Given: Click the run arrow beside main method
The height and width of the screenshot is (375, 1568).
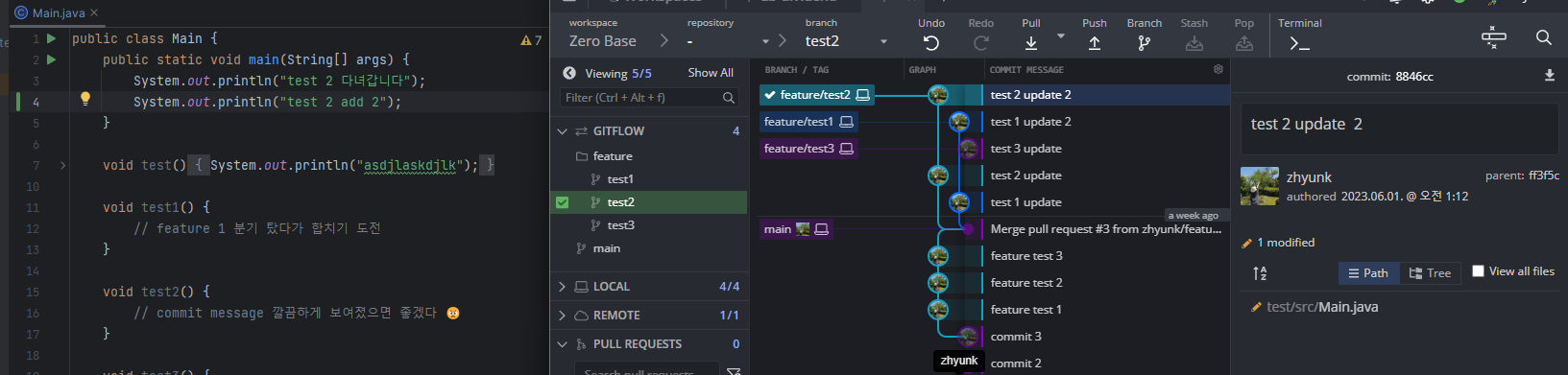Looking at the screenshot, I should pos(51,59).
